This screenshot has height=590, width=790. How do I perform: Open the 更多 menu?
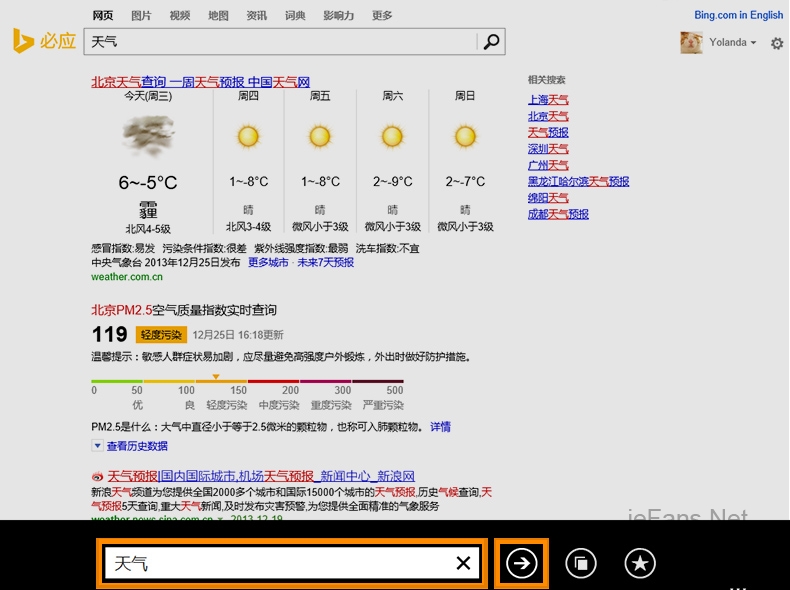382,16
